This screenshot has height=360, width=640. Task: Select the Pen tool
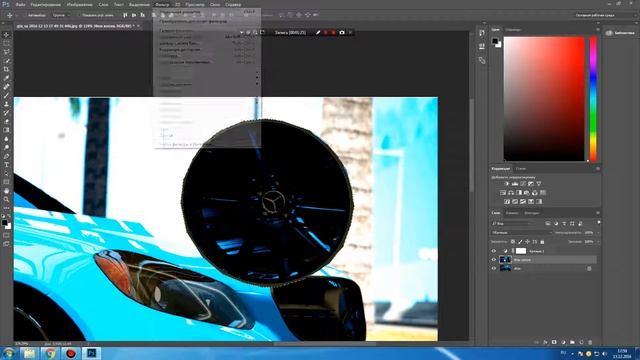pyautogui.click(x=6, y=156)
